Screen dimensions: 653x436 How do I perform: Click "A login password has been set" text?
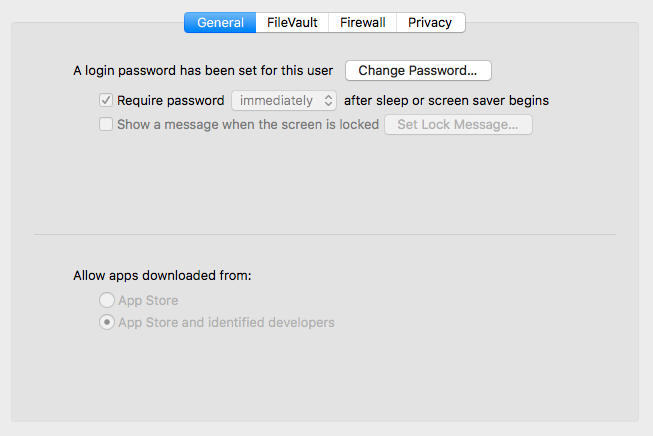203,71
